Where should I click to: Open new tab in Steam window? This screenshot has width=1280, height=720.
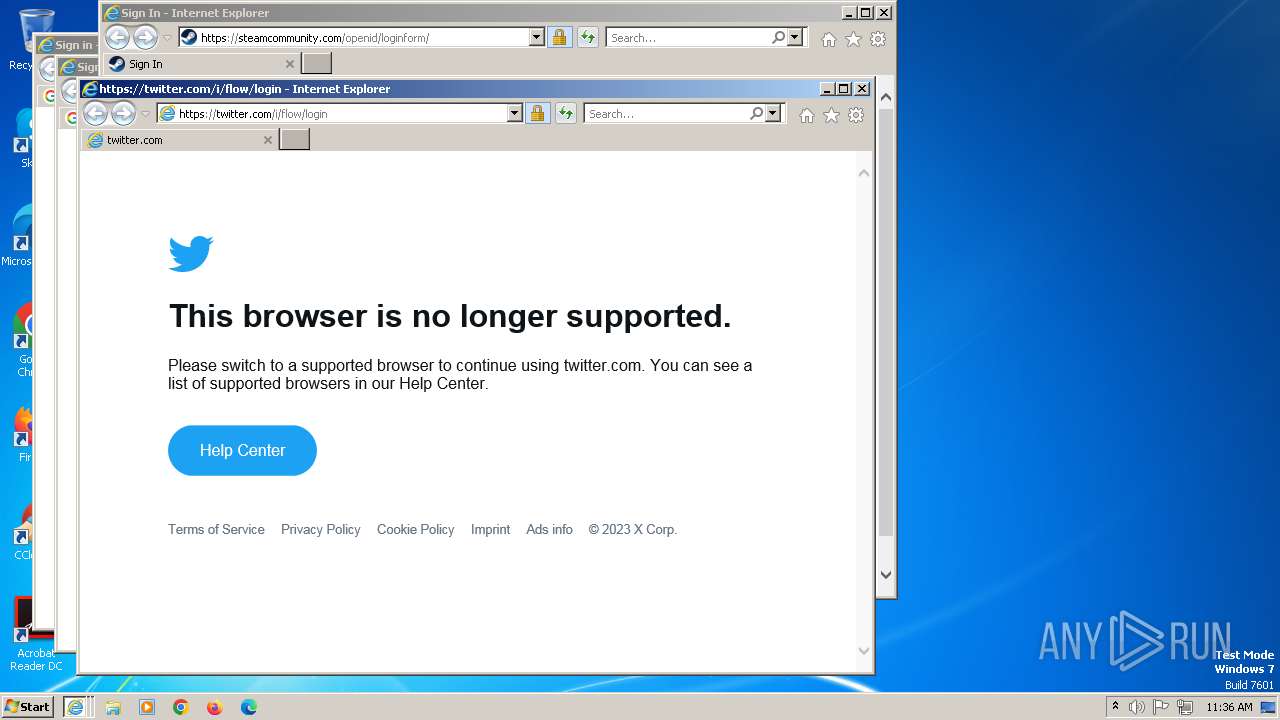pos(316,64)
